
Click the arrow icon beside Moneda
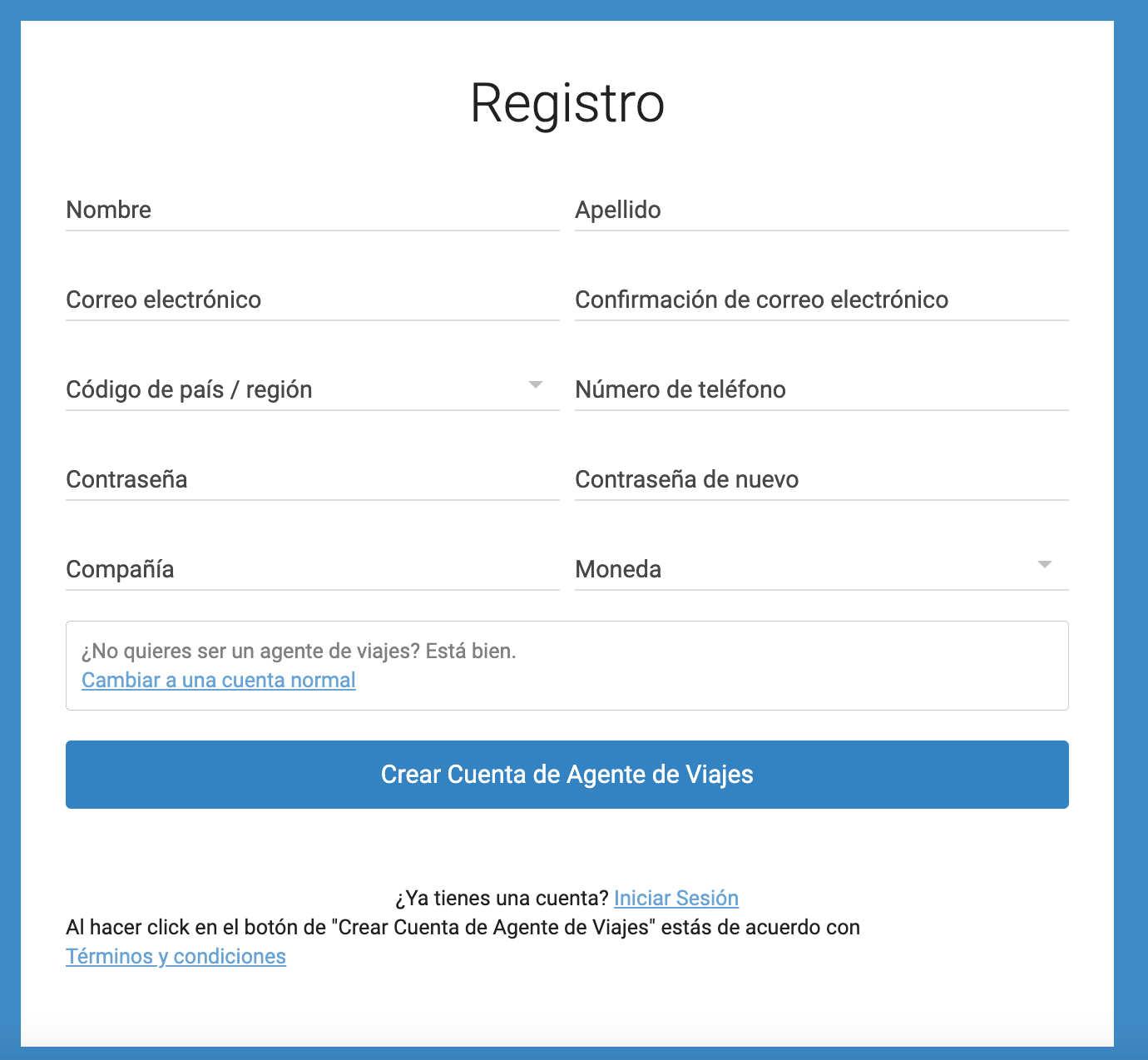[1045, 565]
